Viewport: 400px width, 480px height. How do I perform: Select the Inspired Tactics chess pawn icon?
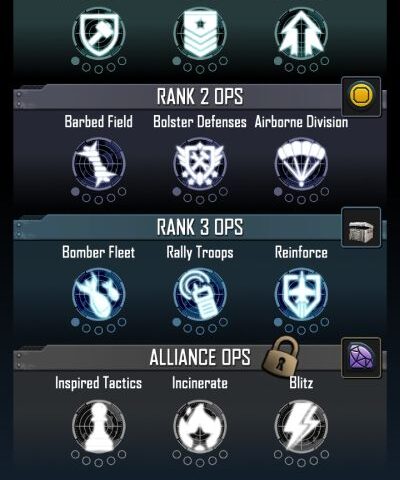click(x=99, y=426)
